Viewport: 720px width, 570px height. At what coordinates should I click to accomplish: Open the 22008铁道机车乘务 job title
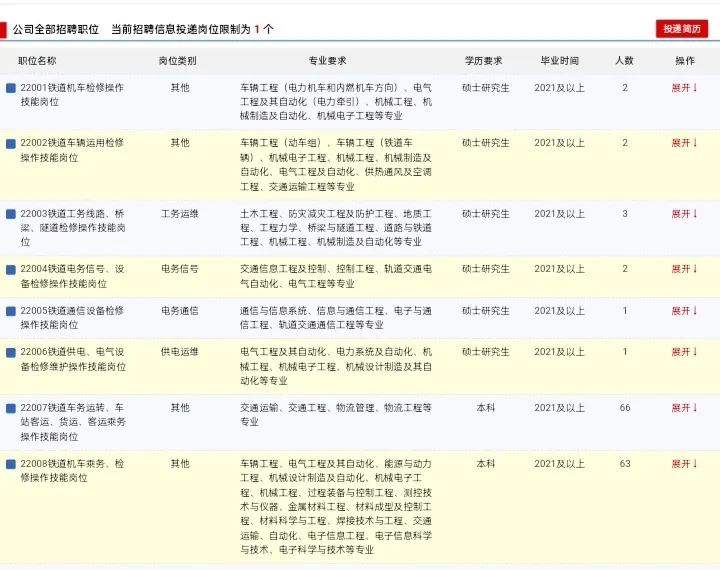pos(72,471)
